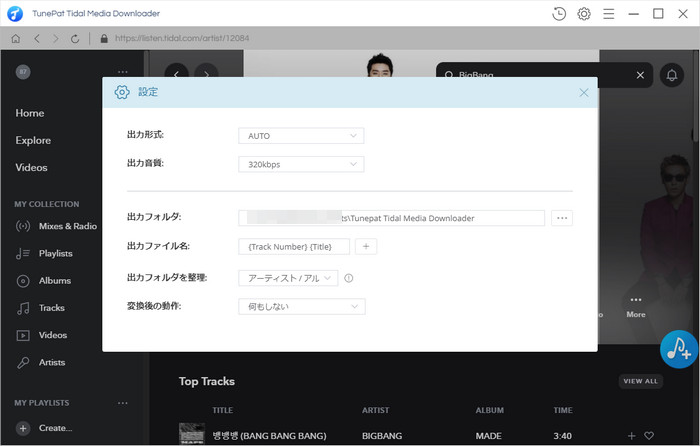Click View All for Top Tracks
700x446 pixels.
coord(641,381)
